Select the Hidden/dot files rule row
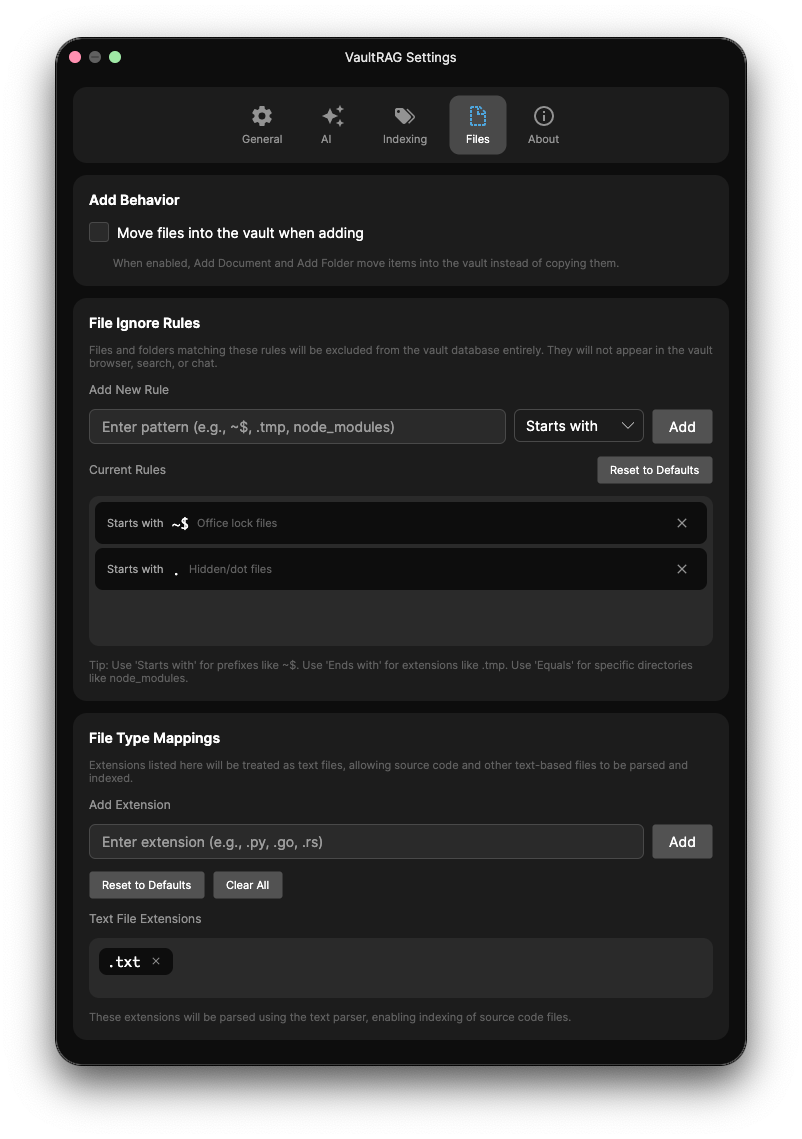 point(400,569)
